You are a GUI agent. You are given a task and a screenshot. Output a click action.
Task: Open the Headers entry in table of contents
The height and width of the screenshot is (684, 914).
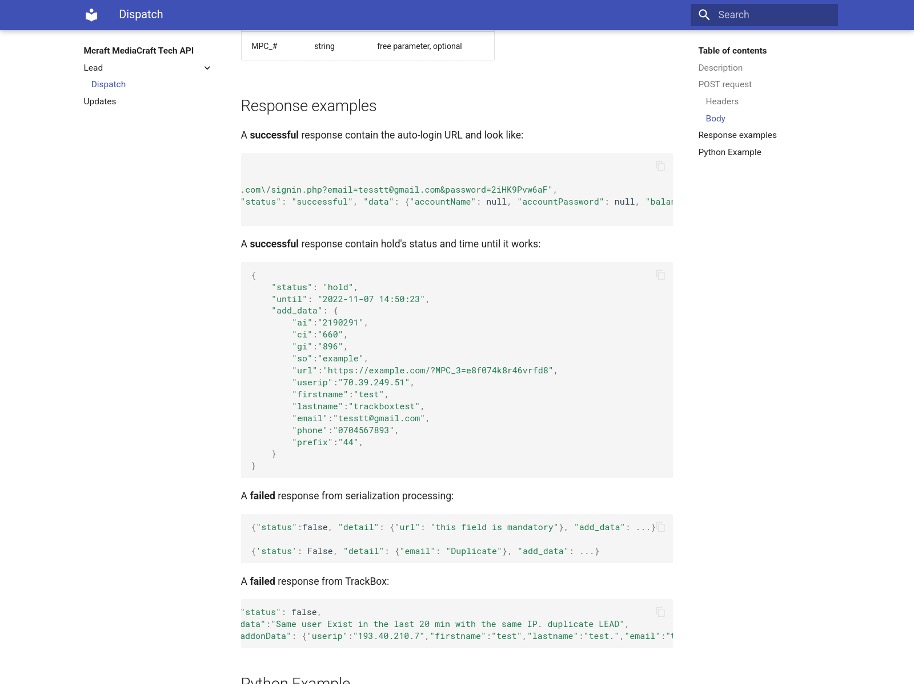pos(721,101)
